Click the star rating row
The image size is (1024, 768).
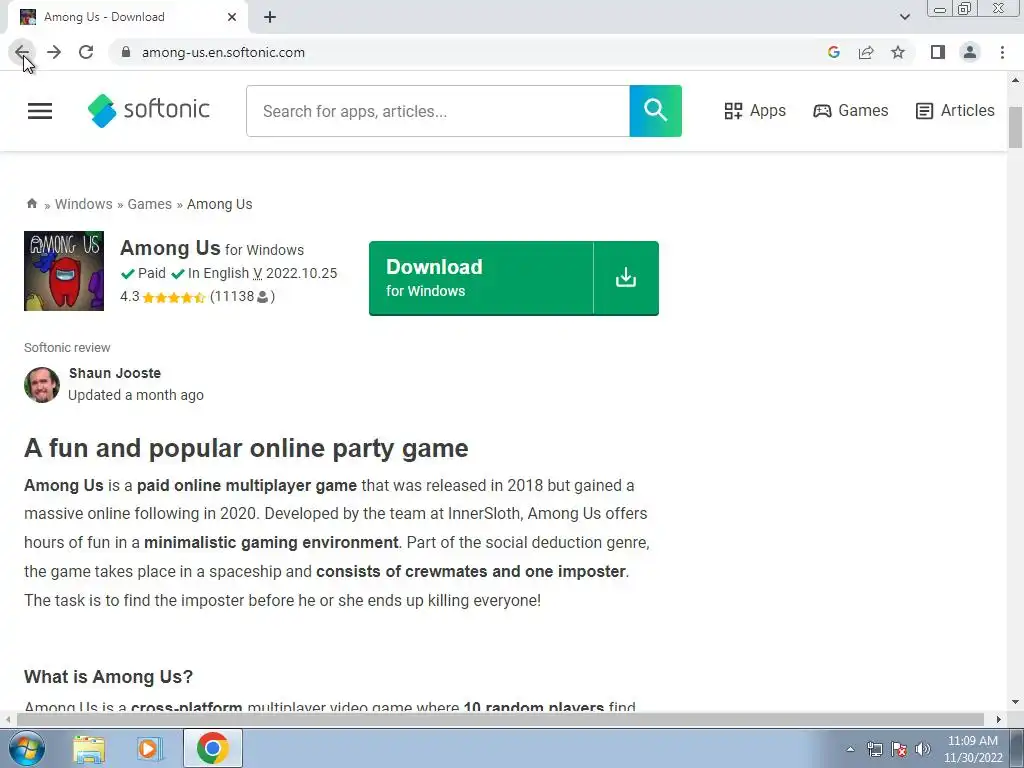pos(174,297)
